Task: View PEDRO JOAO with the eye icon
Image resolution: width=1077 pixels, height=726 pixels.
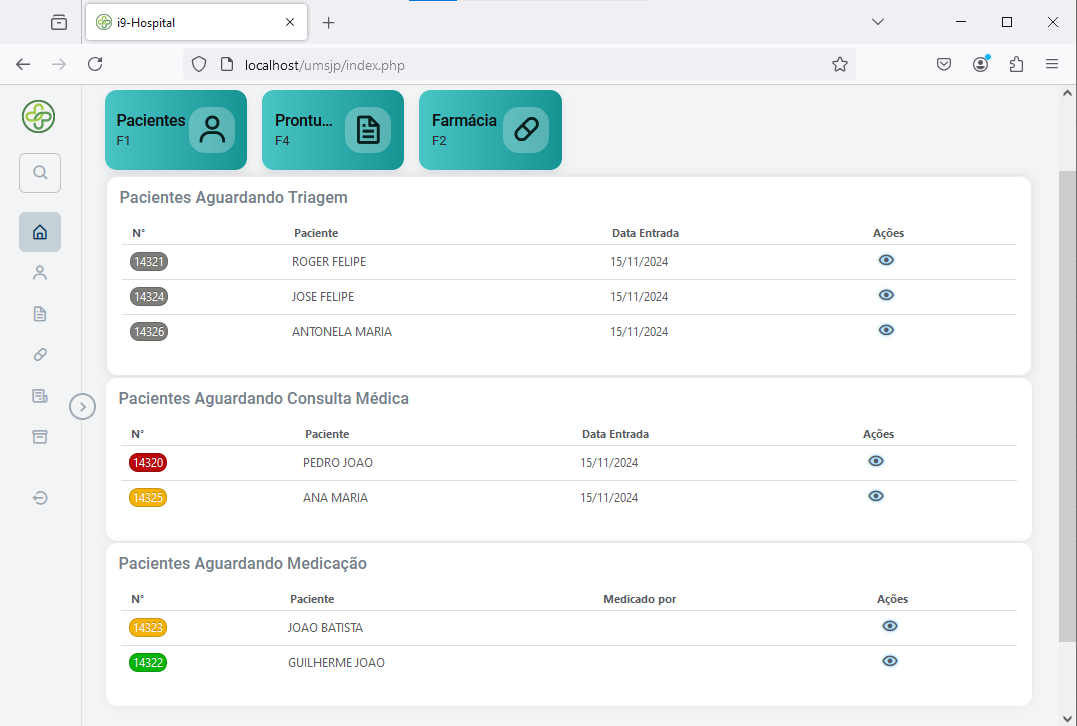Action: [876, 461]
